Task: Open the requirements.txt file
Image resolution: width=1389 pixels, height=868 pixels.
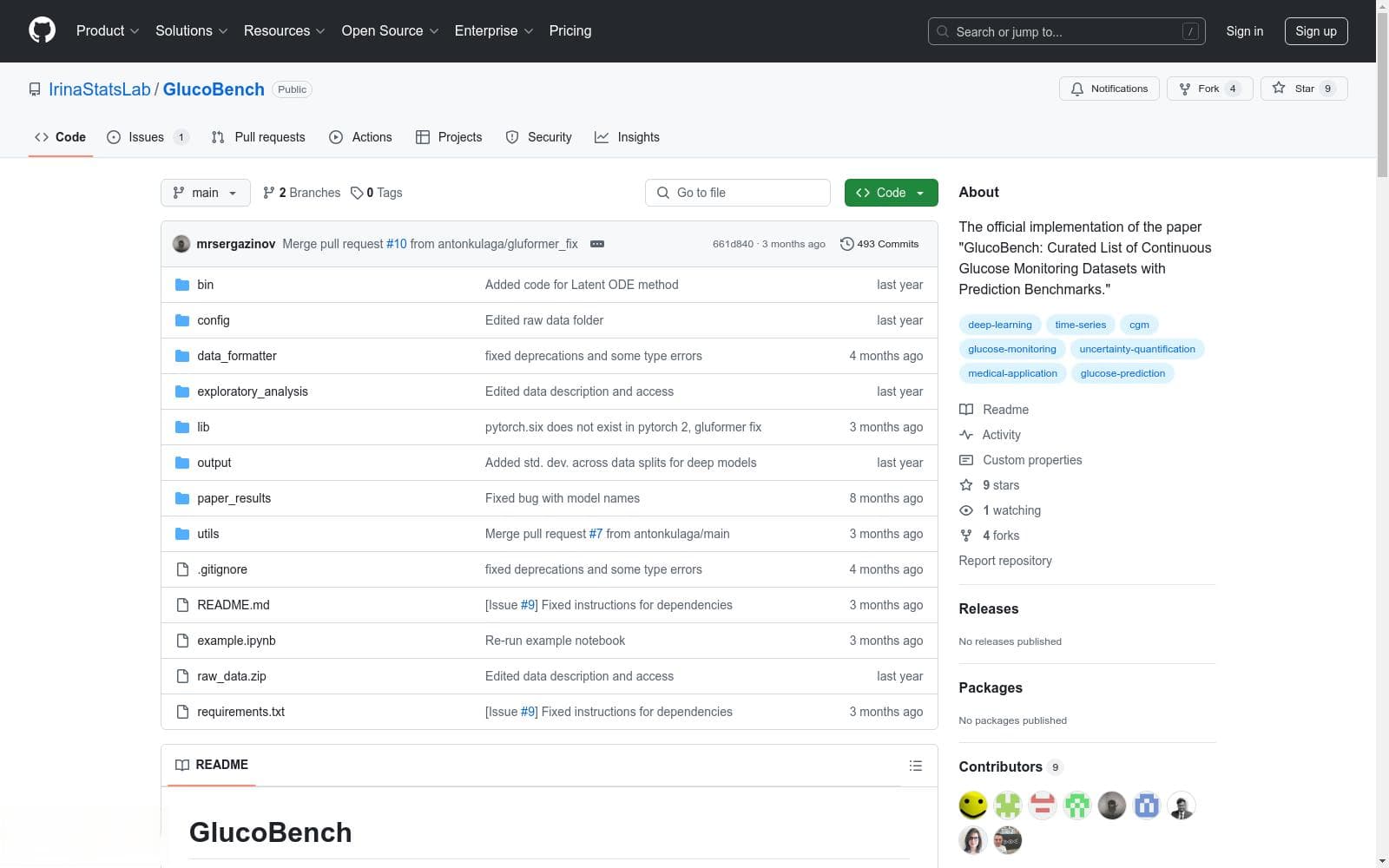Action: (240, 712)
